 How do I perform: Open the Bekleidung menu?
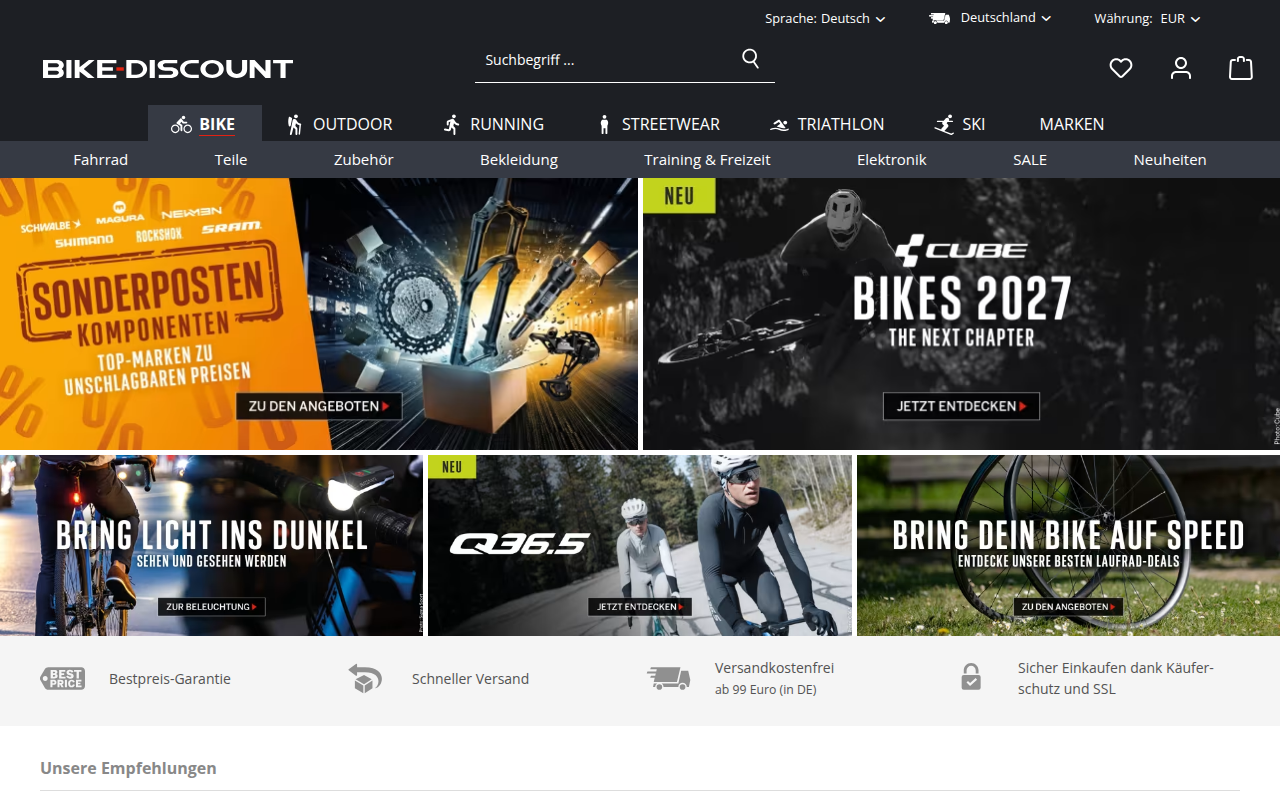coord(519,159)
